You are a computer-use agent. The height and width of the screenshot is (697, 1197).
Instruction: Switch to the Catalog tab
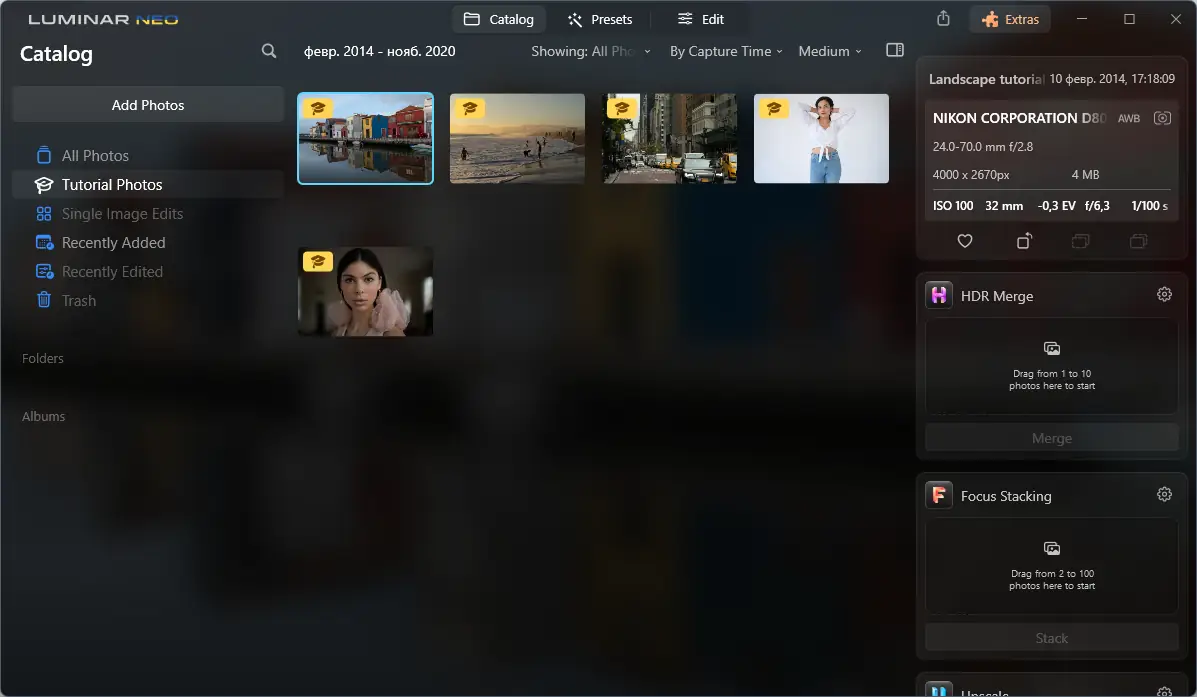pos(499,19)
